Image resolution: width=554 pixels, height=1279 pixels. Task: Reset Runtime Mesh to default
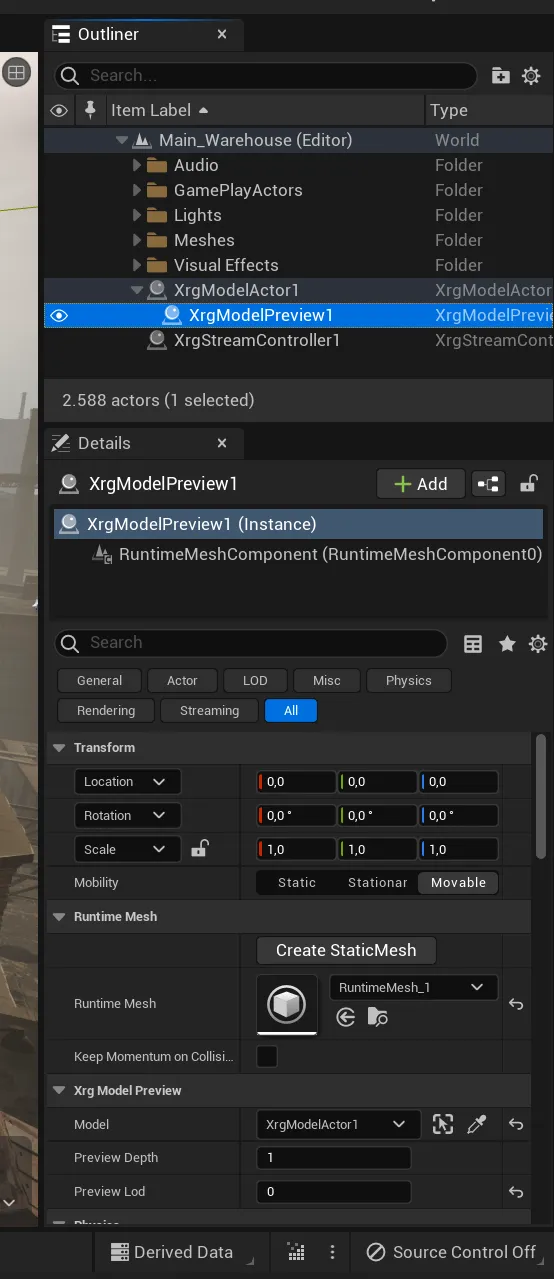[516, 1004]
